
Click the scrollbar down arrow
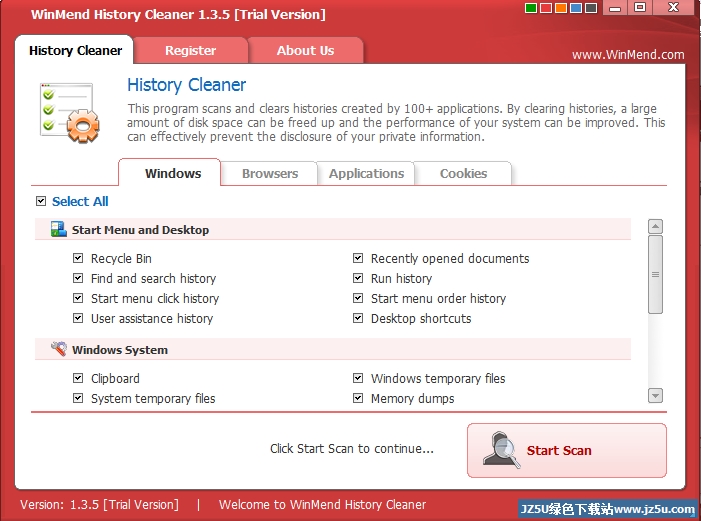point(655,395)
